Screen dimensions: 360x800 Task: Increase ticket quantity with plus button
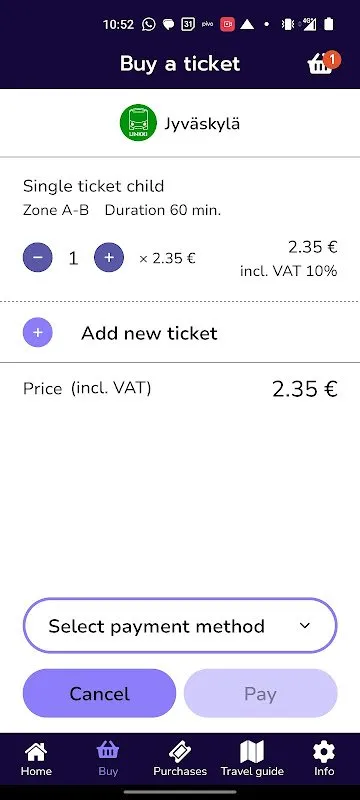(109, 257)
